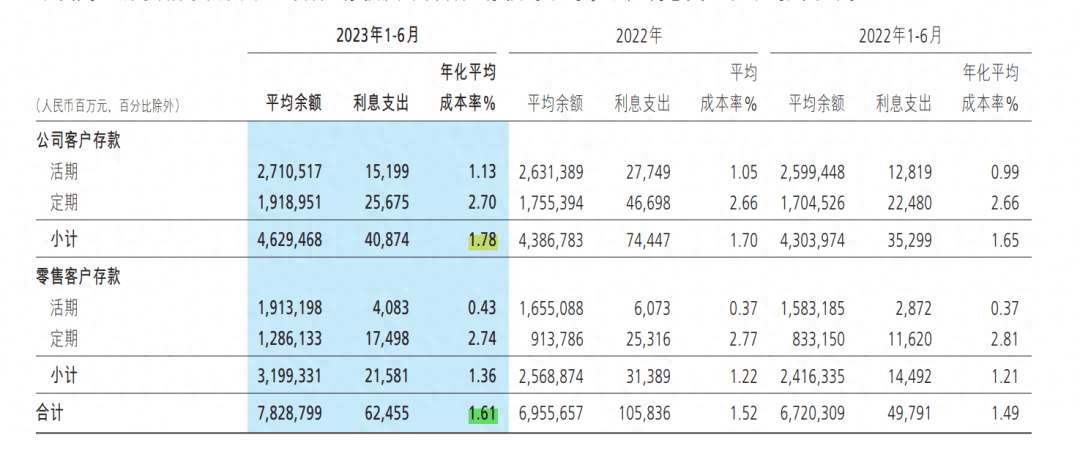This screenshot has height=454, width=1080.
Task: Select the 合计 total row label
Action: 48,413
